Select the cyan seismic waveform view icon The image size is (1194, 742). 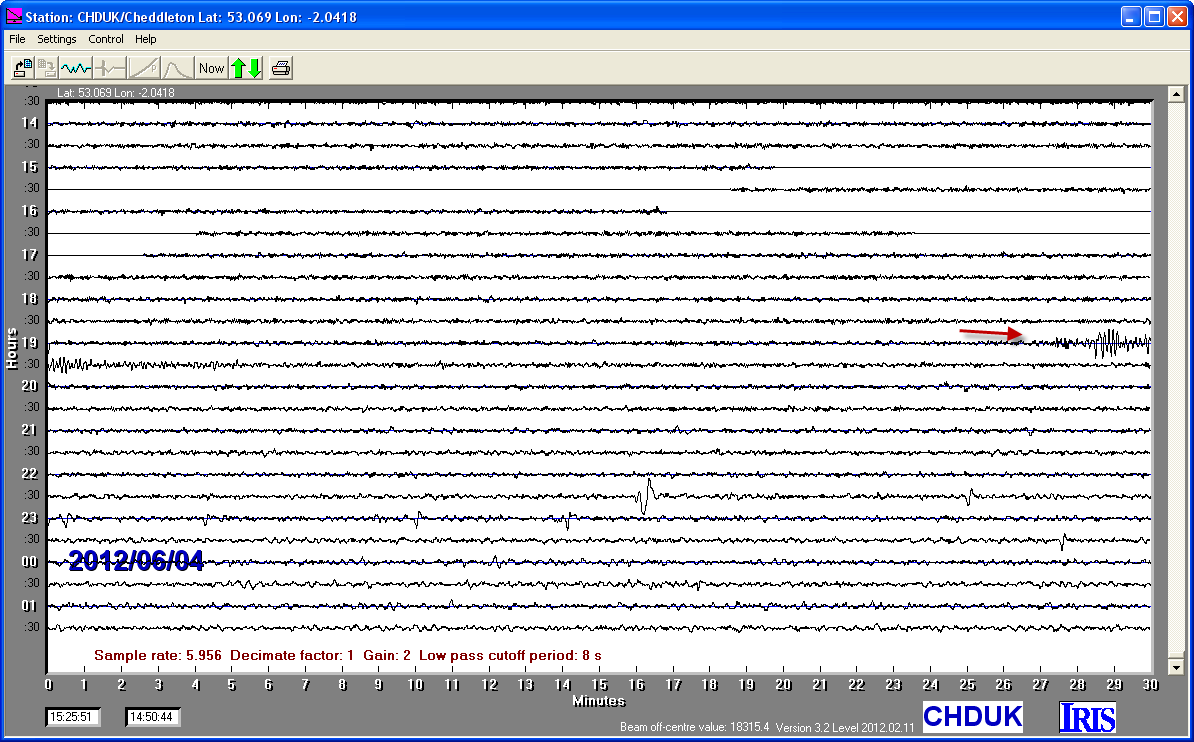pyautogui.click(x=76, y=69)
